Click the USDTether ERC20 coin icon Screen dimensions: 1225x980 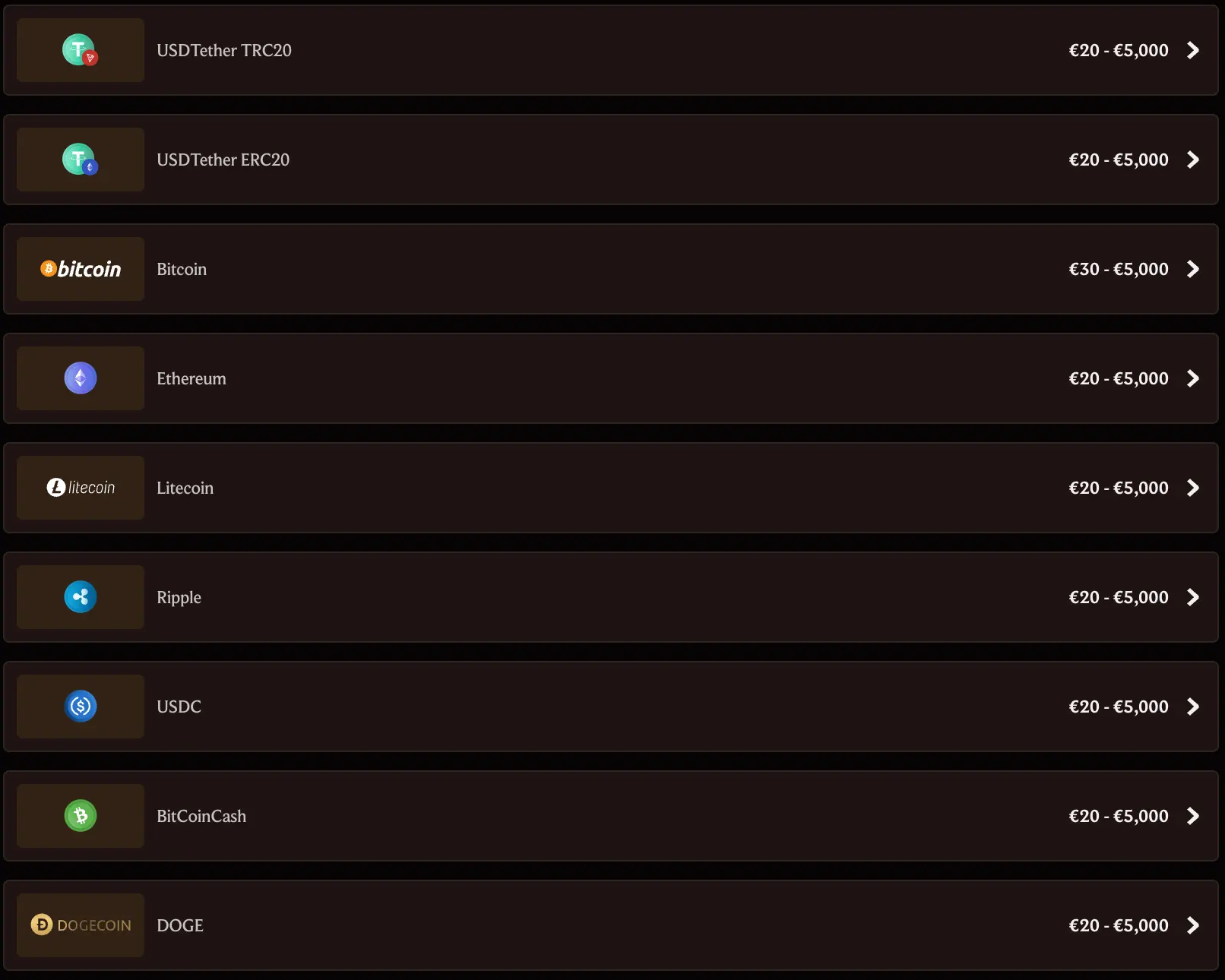tap(80, 160)
